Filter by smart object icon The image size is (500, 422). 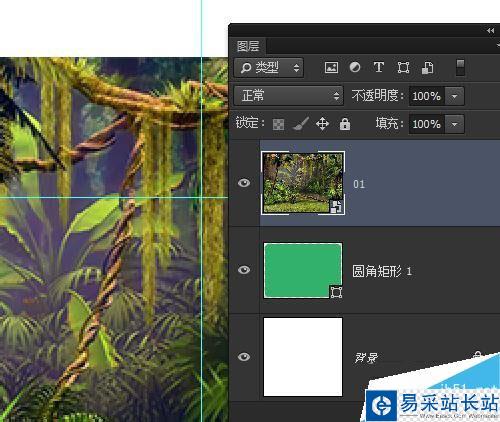point(428,68)
